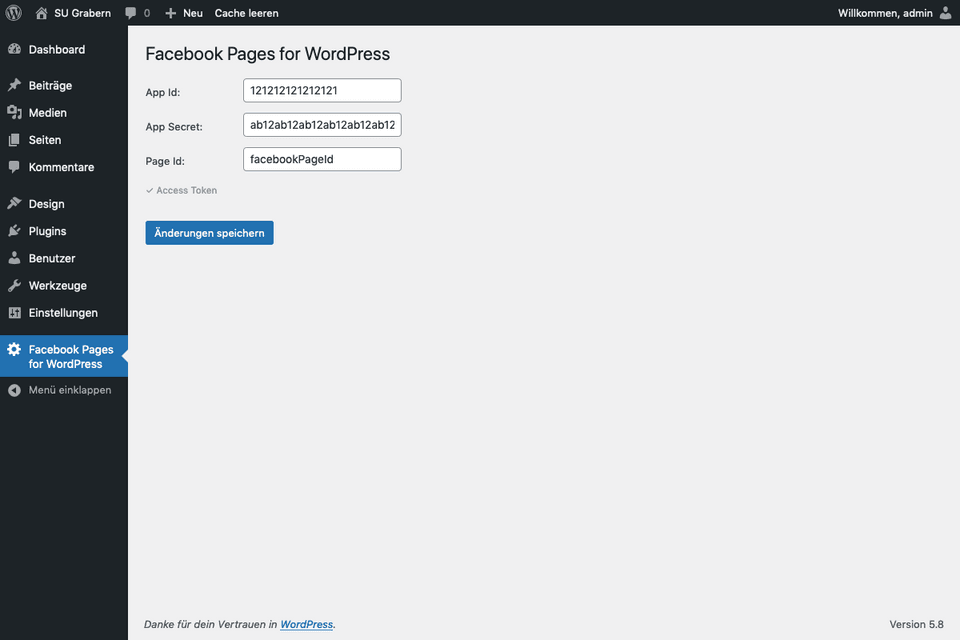Click the comments bubble icon in admin bar

tap(130, 13)
